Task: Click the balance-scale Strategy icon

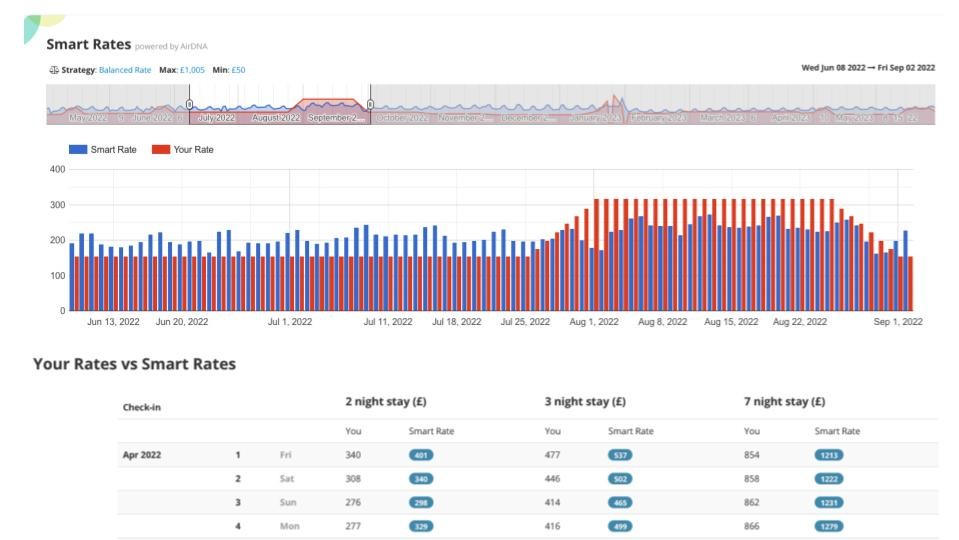Action: point(52,70)
